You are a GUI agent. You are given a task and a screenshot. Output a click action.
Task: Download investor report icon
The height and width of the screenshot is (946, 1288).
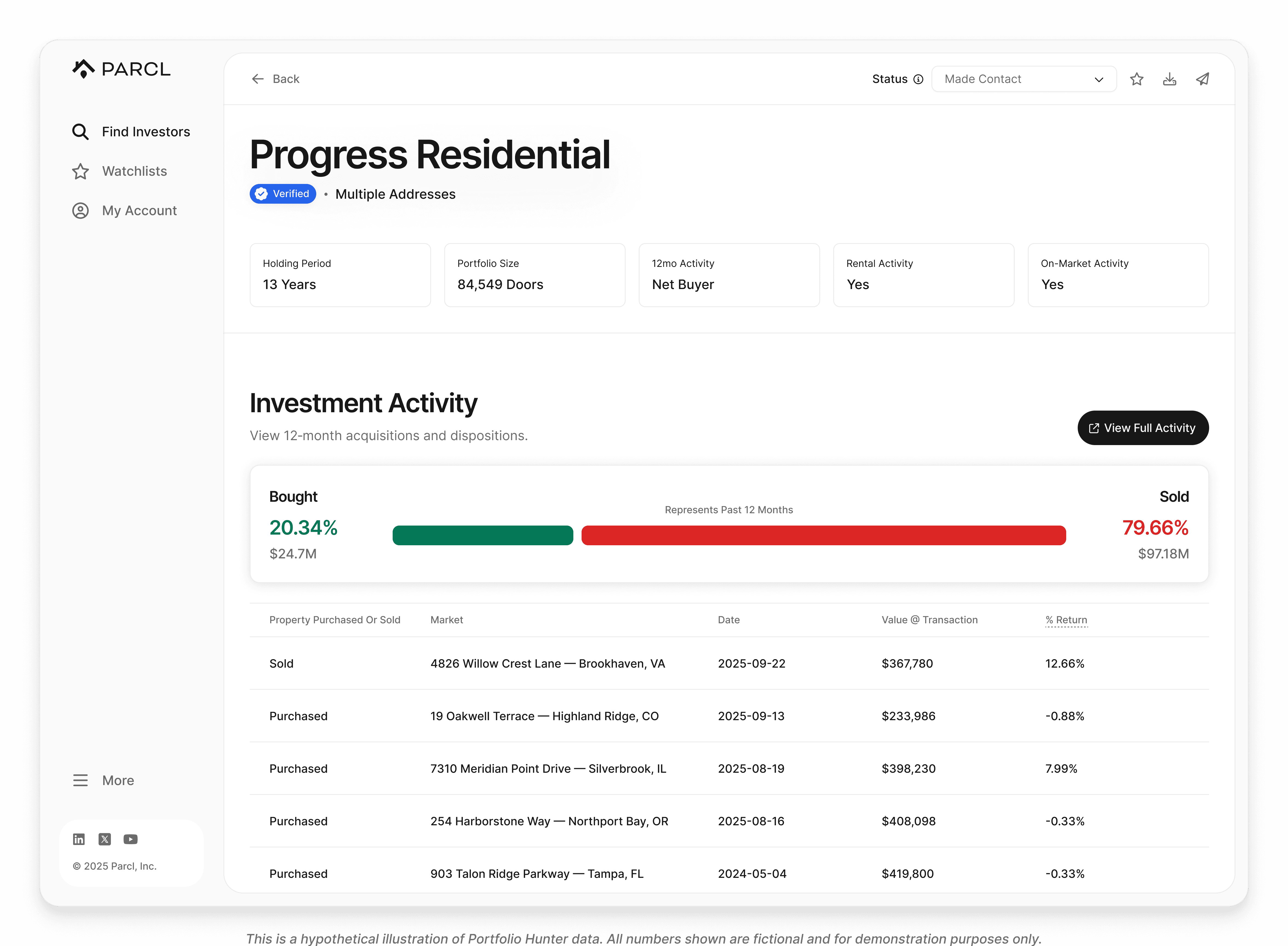[x=1169, y=79]
